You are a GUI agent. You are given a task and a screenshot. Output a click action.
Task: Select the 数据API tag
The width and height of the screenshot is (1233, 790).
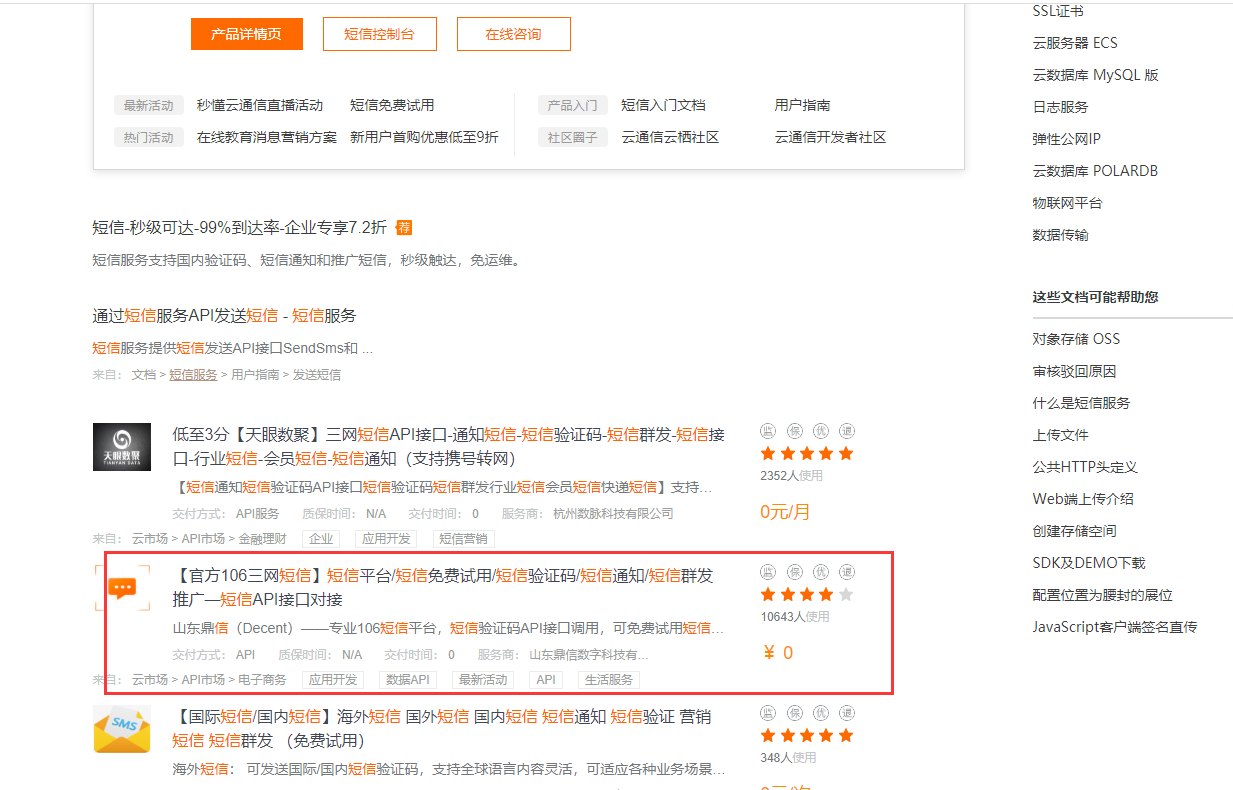point(408,680)
